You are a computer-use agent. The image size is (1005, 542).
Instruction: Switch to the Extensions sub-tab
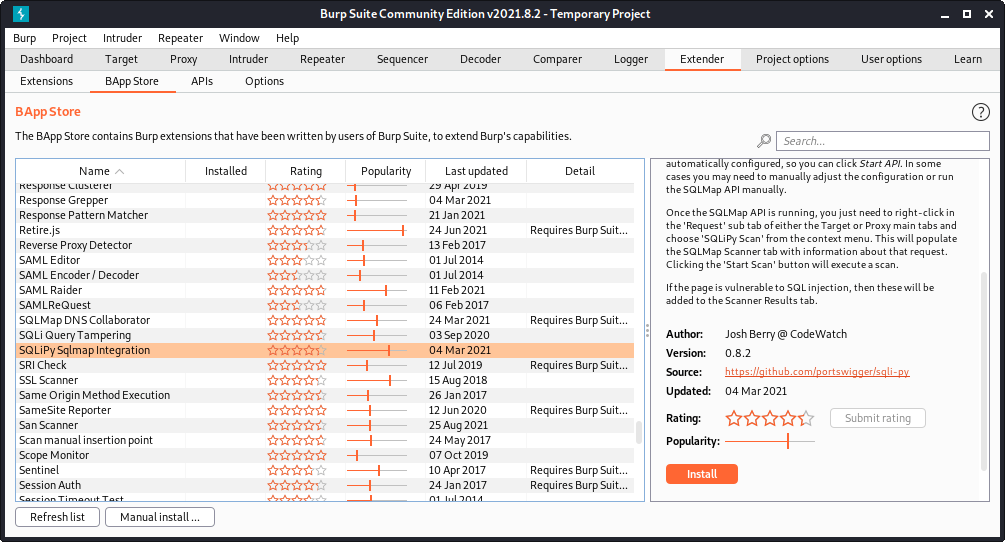(46, 81)
